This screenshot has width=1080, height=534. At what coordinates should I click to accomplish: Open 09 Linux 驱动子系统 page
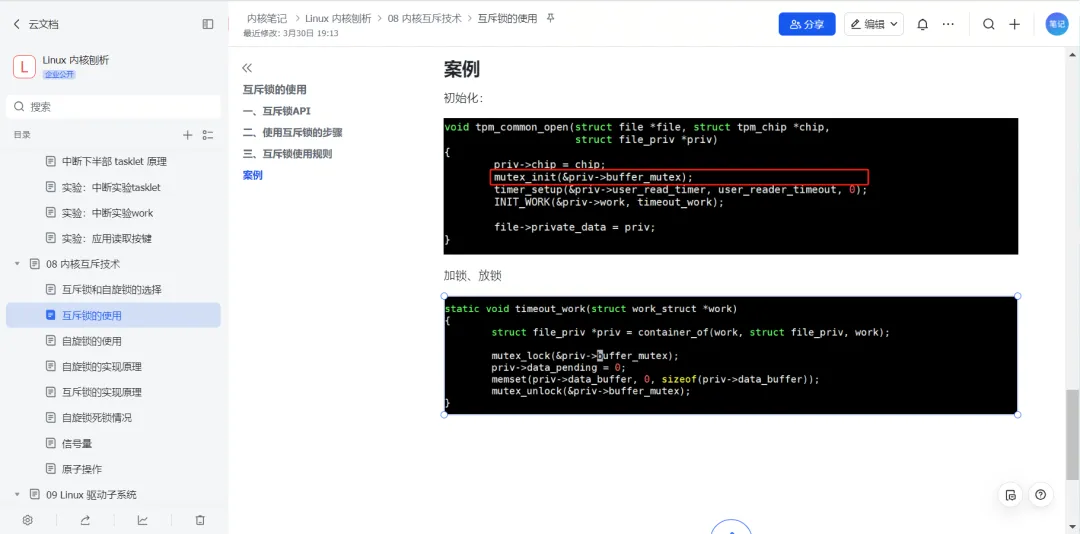point(91,495)
